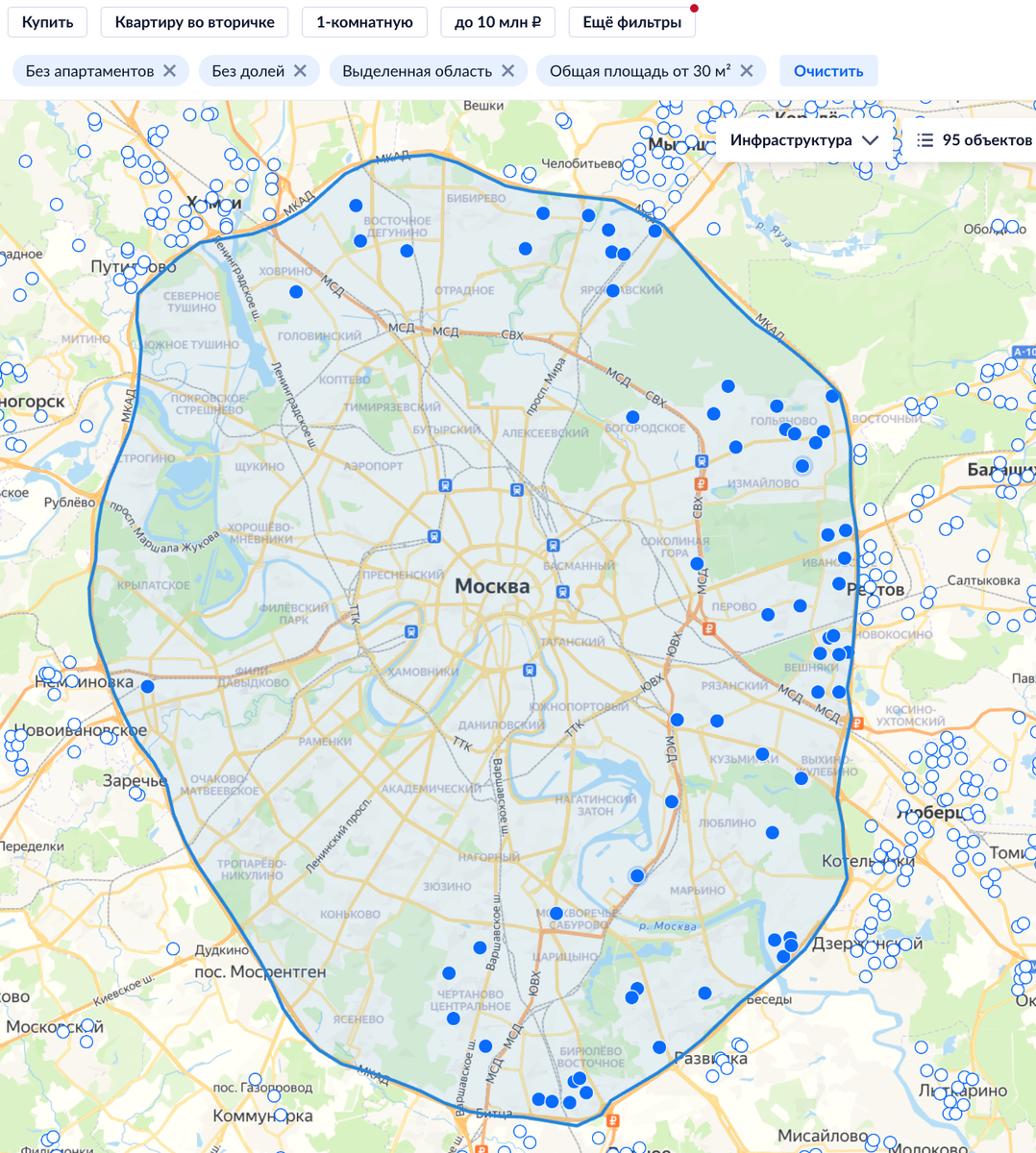This screenshot has height=1153, width=1036.
Task: Click the 'Реутов' town label
Action: click(x=876, y=589)
